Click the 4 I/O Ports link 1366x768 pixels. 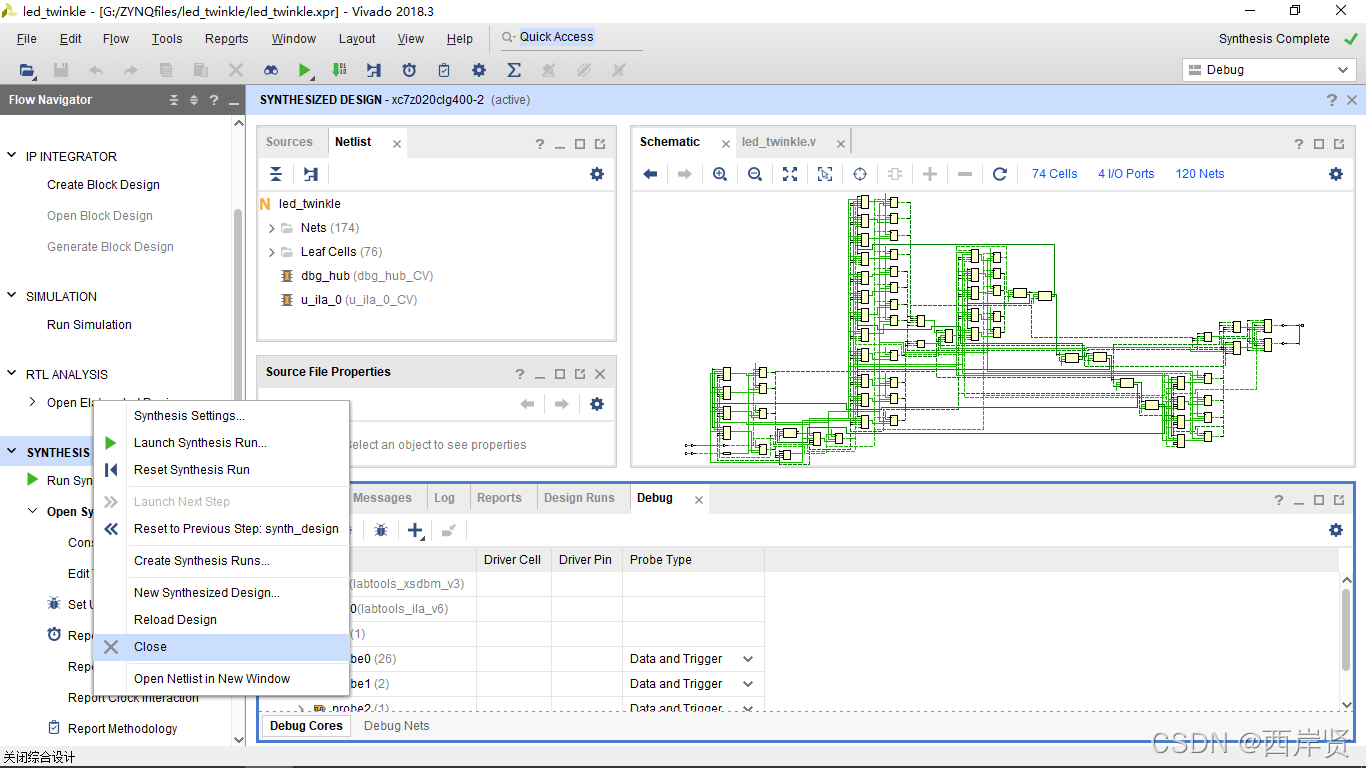[x=1126, y=174]
